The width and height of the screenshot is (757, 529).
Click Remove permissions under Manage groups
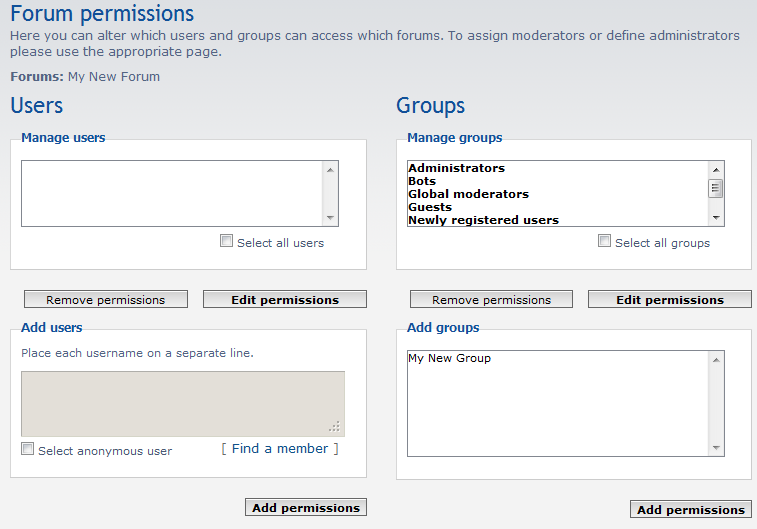491,299
